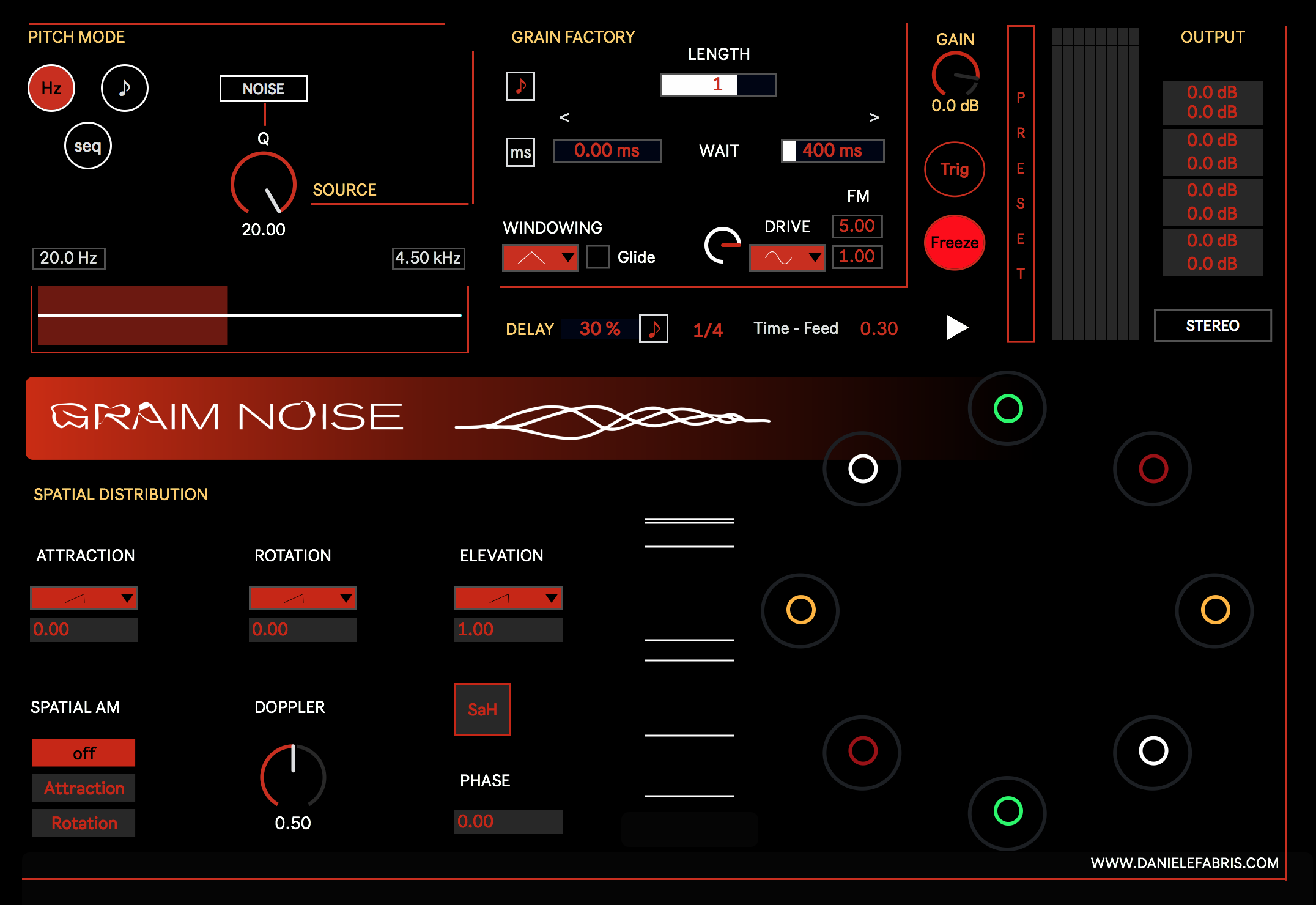Enable the Glide checkbox
Image resolution: width=1316 pixels, height=905 pixels.
(598, 257)
